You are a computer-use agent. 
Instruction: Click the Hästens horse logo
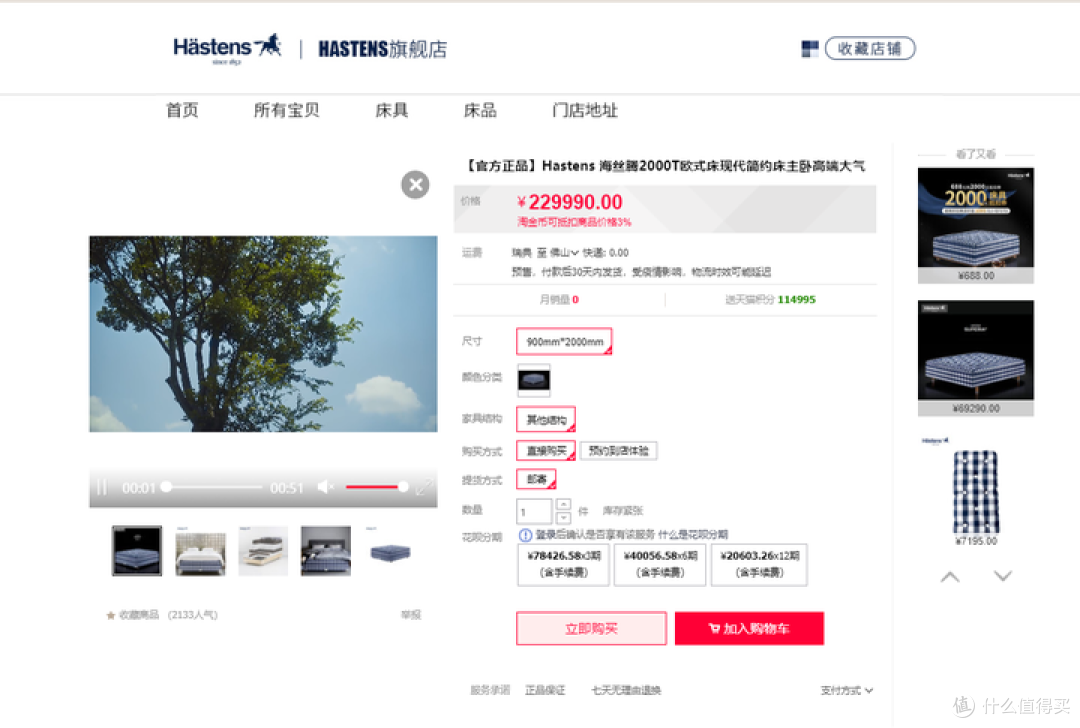pyautogui.click(x=227, y=48)
